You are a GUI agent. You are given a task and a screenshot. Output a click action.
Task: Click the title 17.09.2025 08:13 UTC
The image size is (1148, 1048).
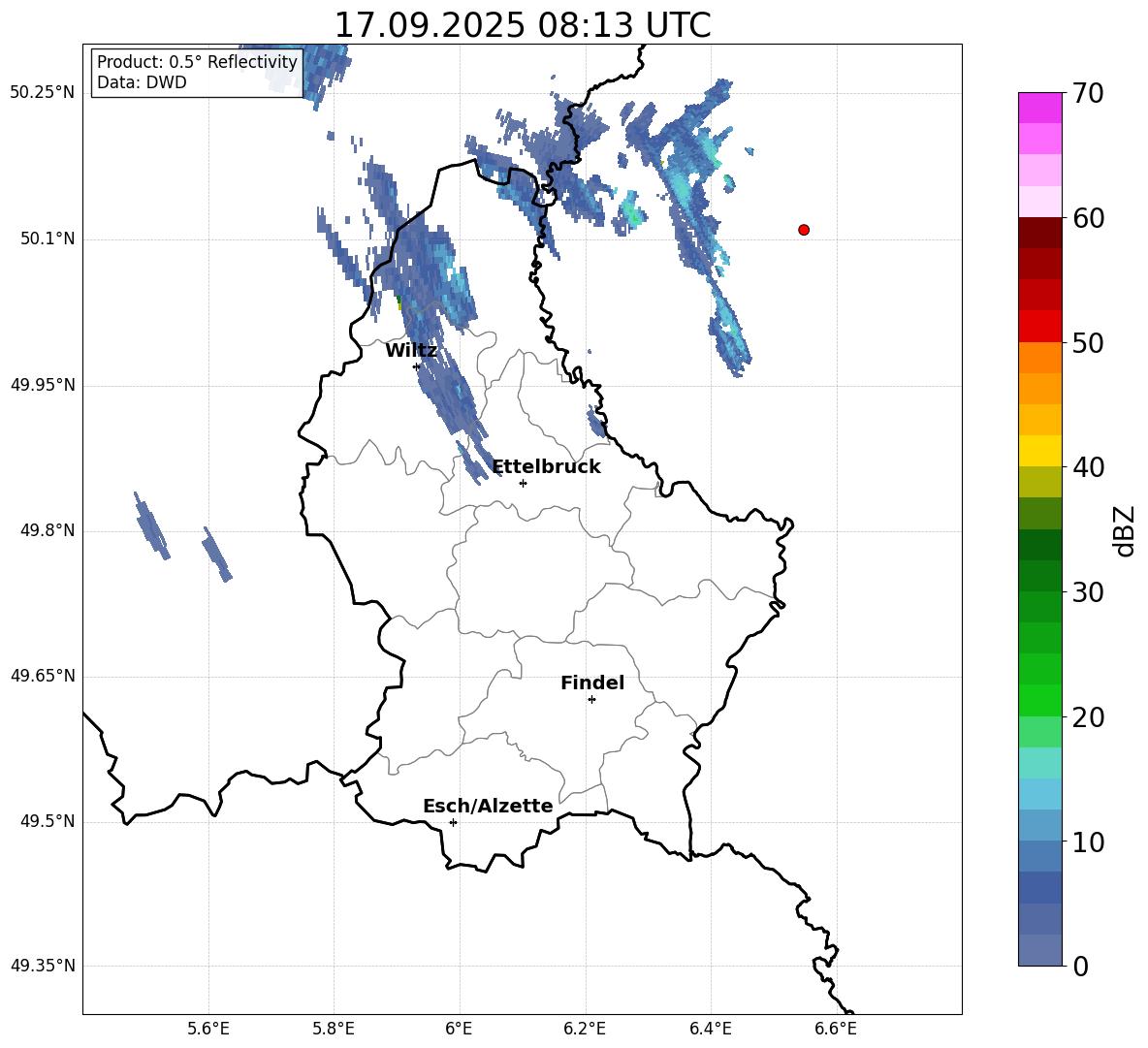[x=523, y=25]
